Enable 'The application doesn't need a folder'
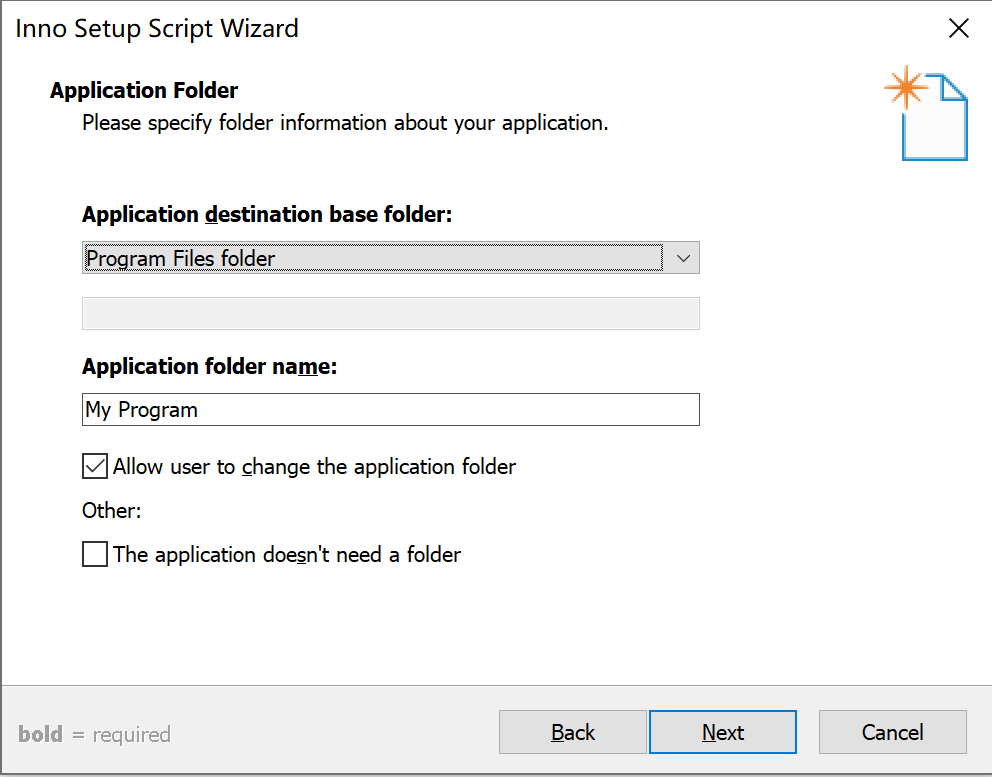Image resolution: width=992 pixels, height=777 pixels. tap(94, 553)
